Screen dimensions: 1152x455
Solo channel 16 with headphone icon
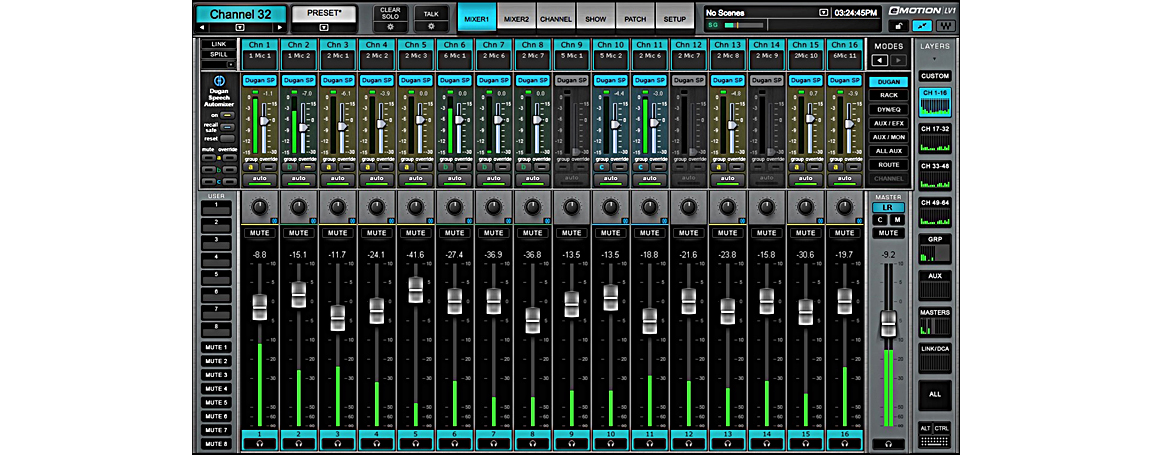coord(846,444)
